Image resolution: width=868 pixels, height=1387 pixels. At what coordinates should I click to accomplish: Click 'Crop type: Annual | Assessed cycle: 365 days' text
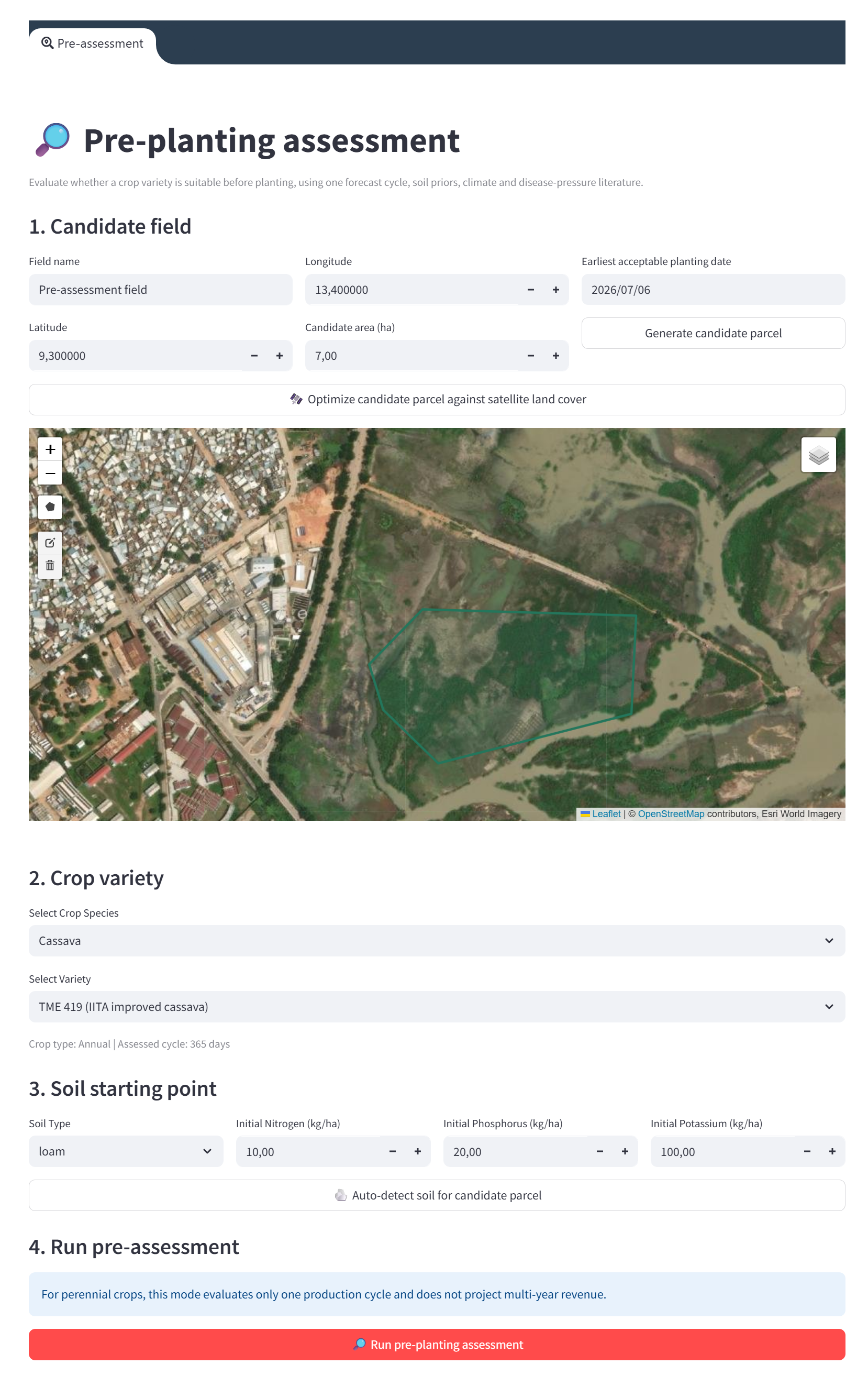click(129, 1044)
